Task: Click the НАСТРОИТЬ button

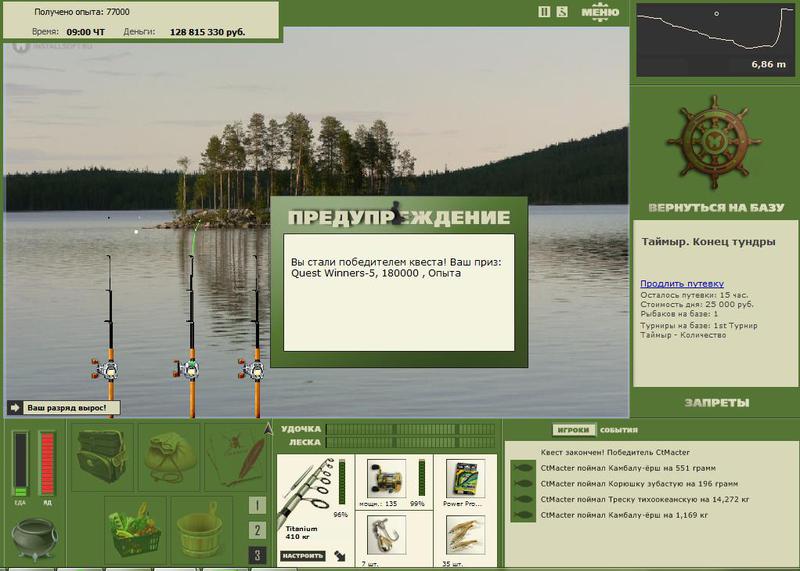Action: click(x=303, y=556)
